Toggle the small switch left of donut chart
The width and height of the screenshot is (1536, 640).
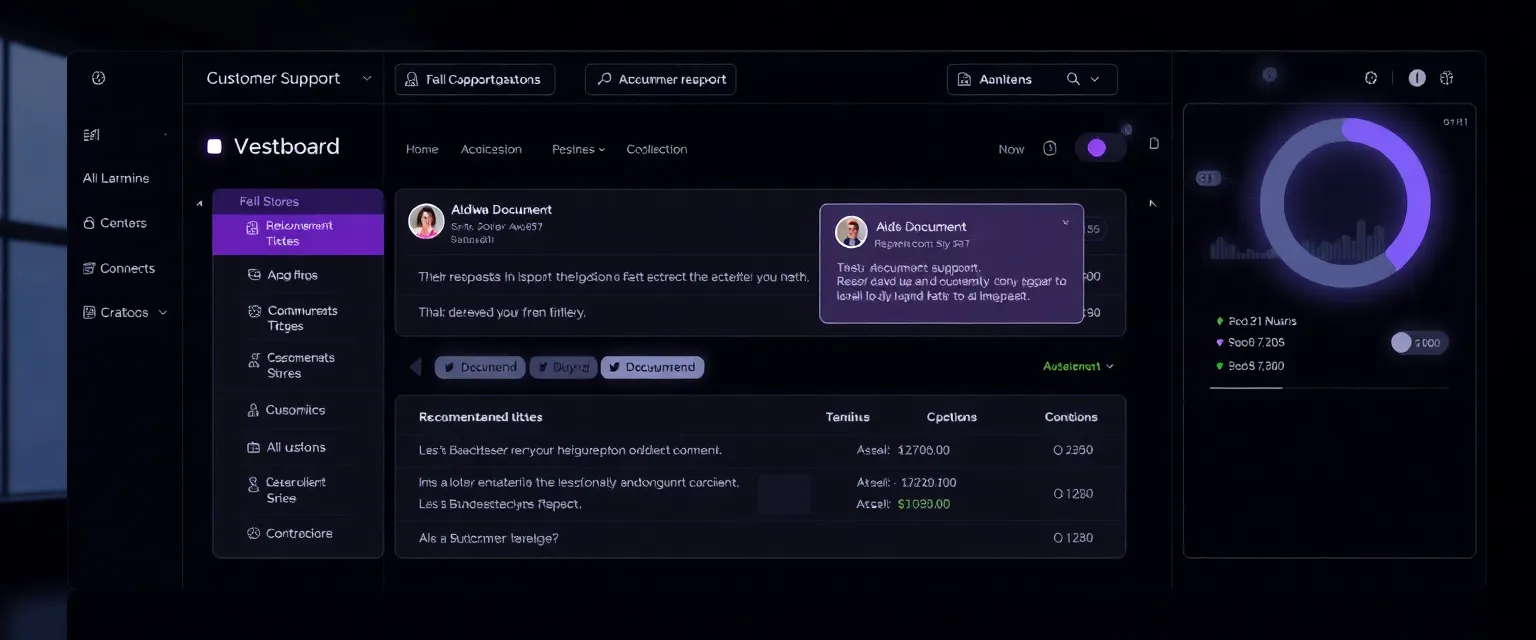coord(1208,178)
